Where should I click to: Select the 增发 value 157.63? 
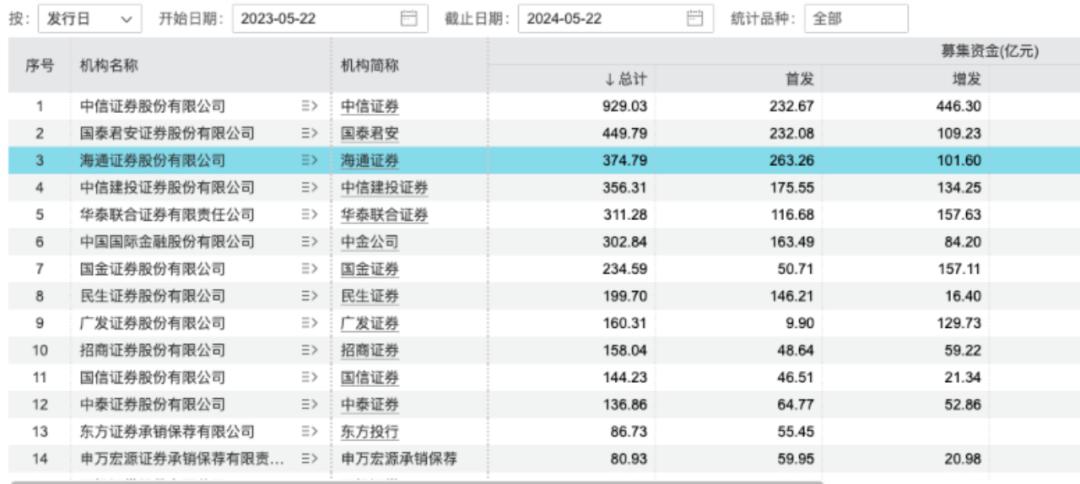click(959, 215)
